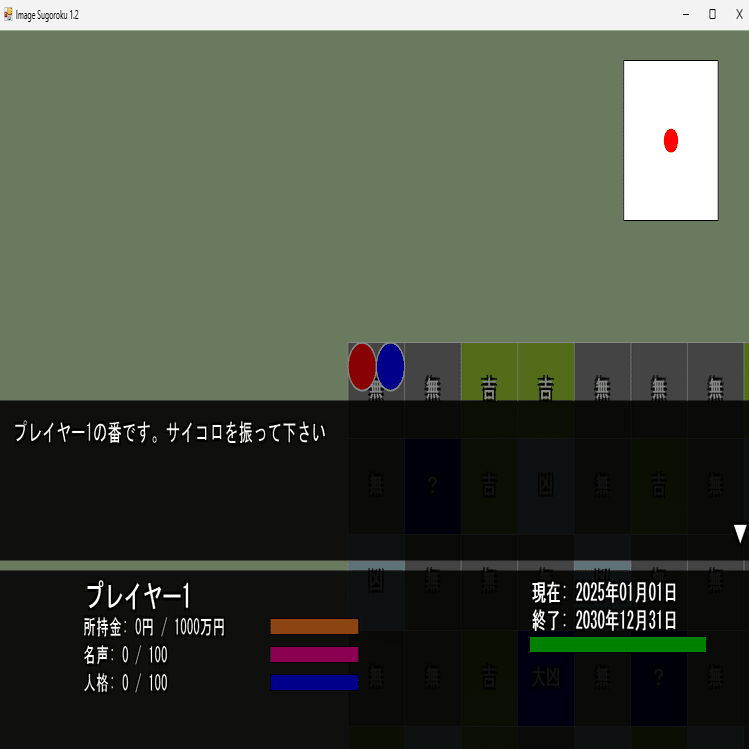The image size is (749, 749).
Task: Click the green time progress bar
Action: coord(618,644)
